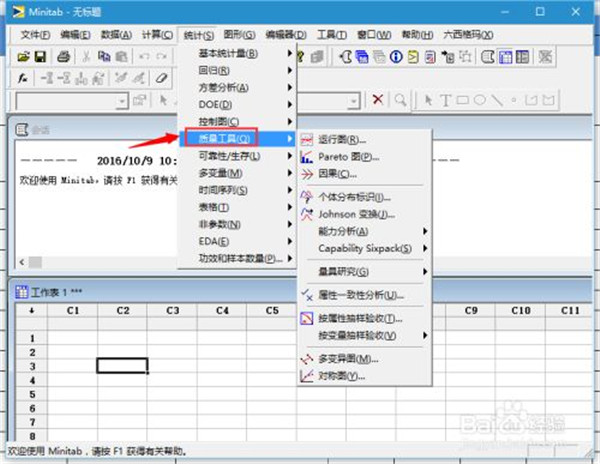600x464 pixels.
Task: Open the Session folder icon
Action: 346,57
